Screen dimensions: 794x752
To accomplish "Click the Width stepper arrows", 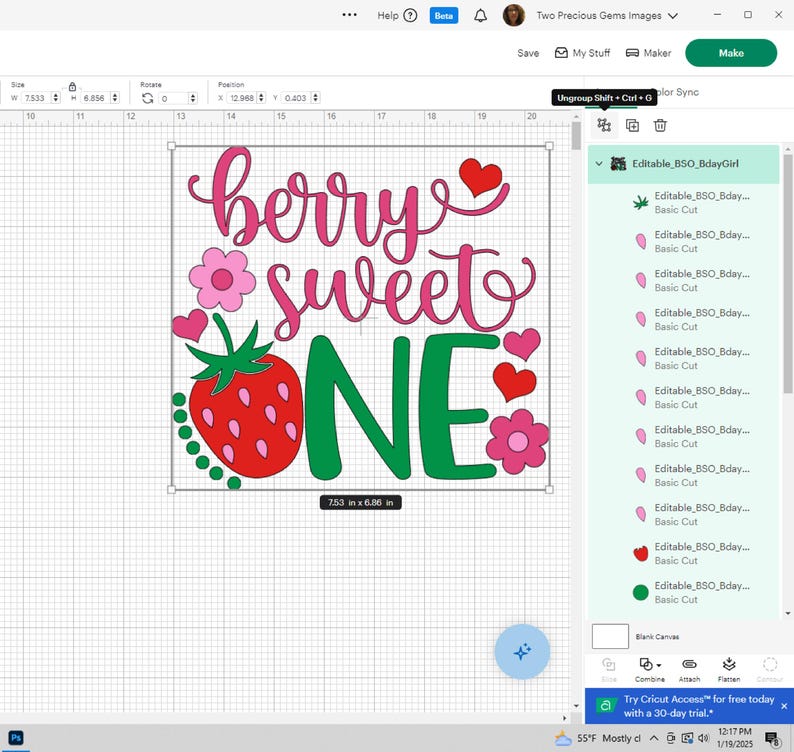I will tap(56, 98).
